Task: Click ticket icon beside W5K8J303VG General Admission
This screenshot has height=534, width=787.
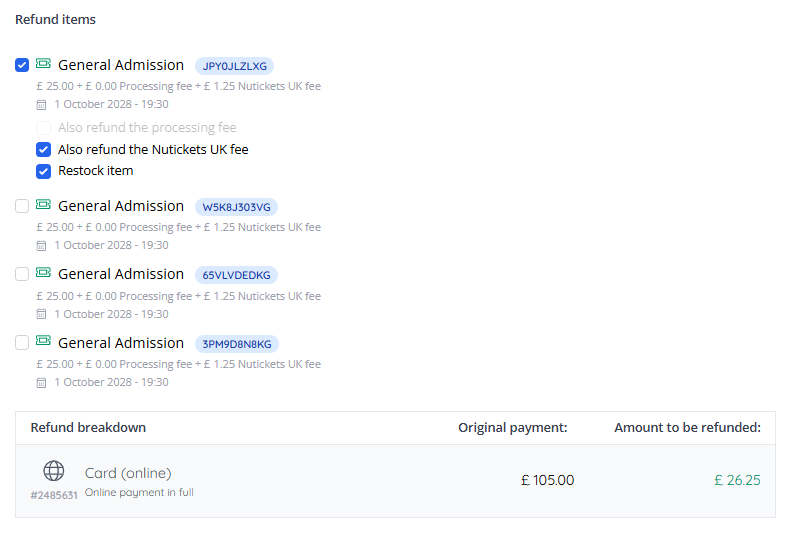Action: (x=43, y=205)
